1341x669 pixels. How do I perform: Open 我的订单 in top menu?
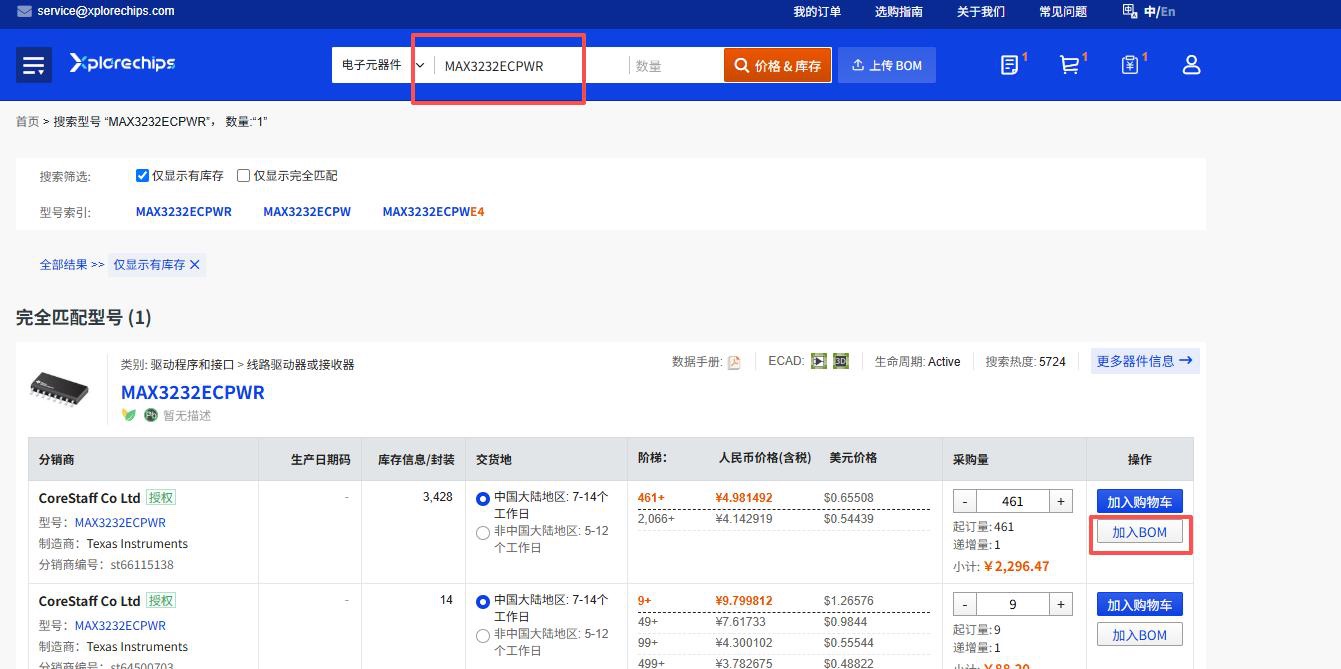817,12
